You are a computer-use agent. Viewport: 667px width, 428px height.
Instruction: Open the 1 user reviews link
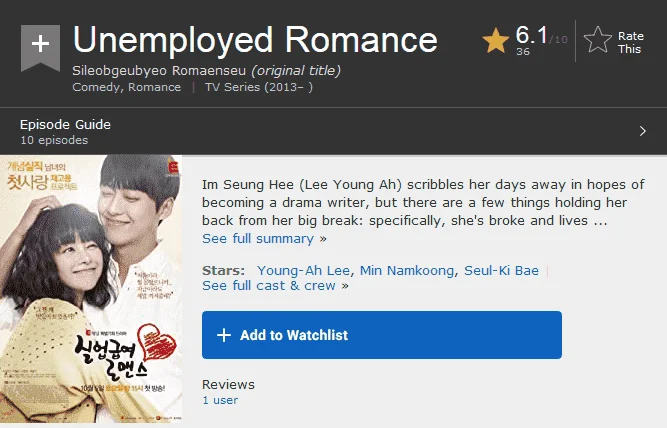pos(220,400)
